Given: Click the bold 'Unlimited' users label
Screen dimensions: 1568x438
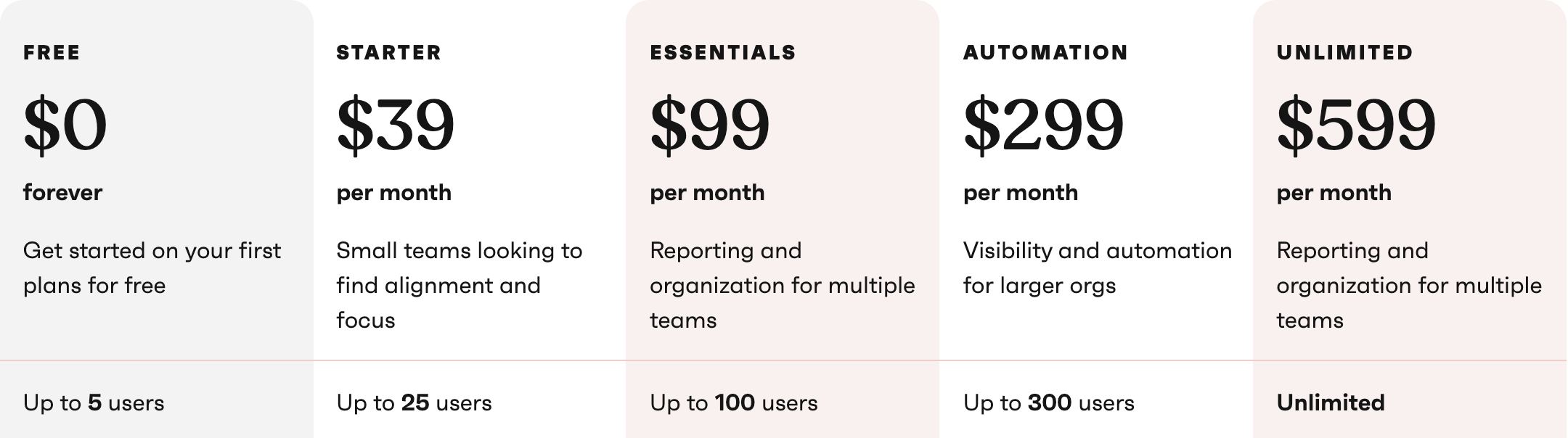Looking at the screenshot, I should pos(1331,402).
